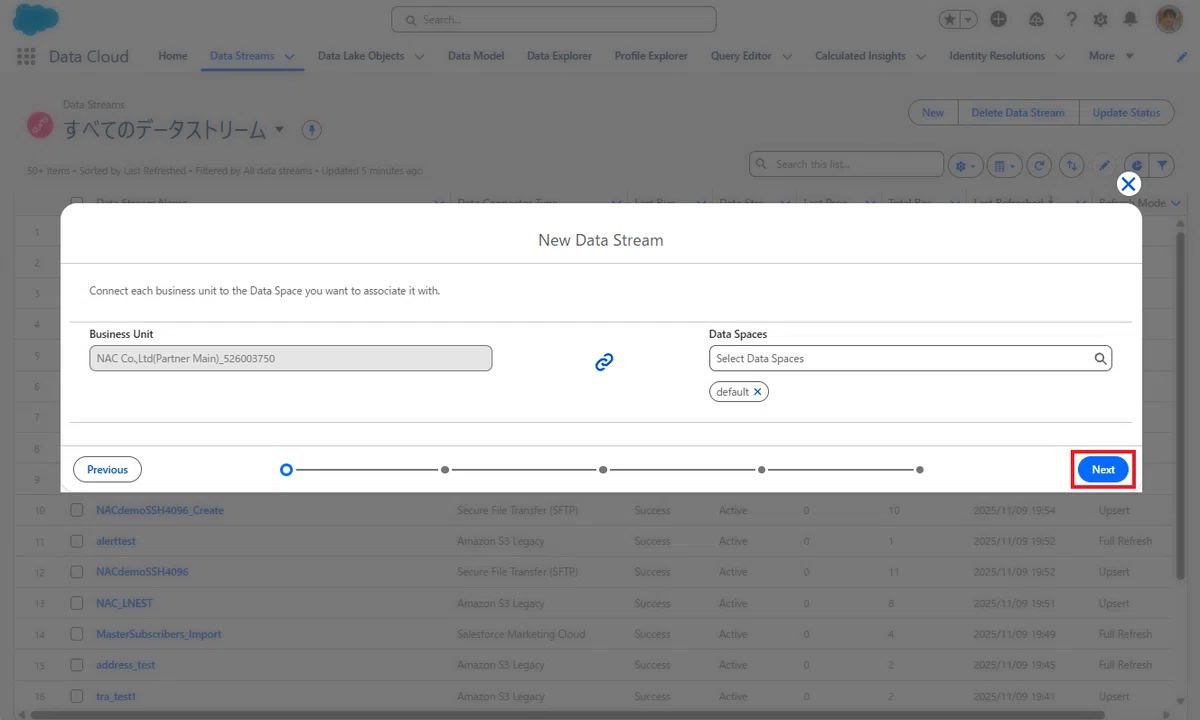The height and width of the screenshot is (720, 1200).
Task: Open Global Actions plus icon
Action: (x=998, y=19)
